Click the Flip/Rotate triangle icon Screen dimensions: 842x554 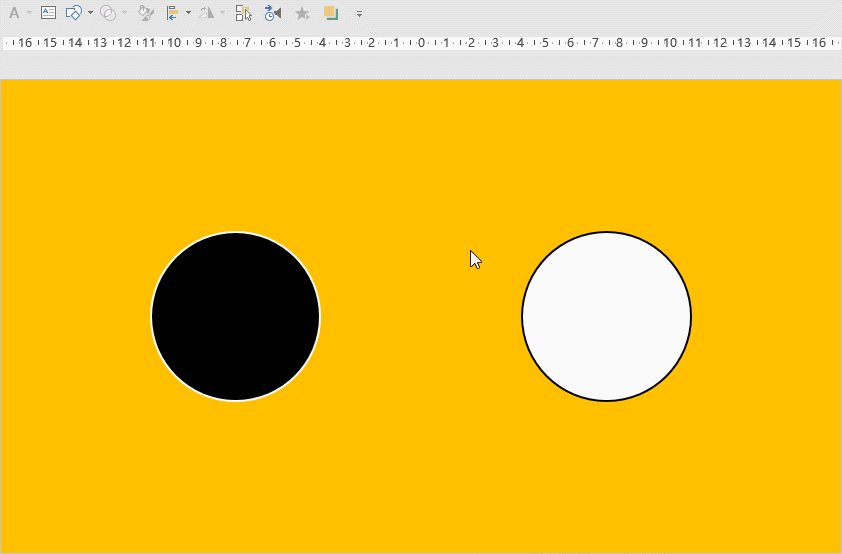pyautogui.click(x=206, y=13)
